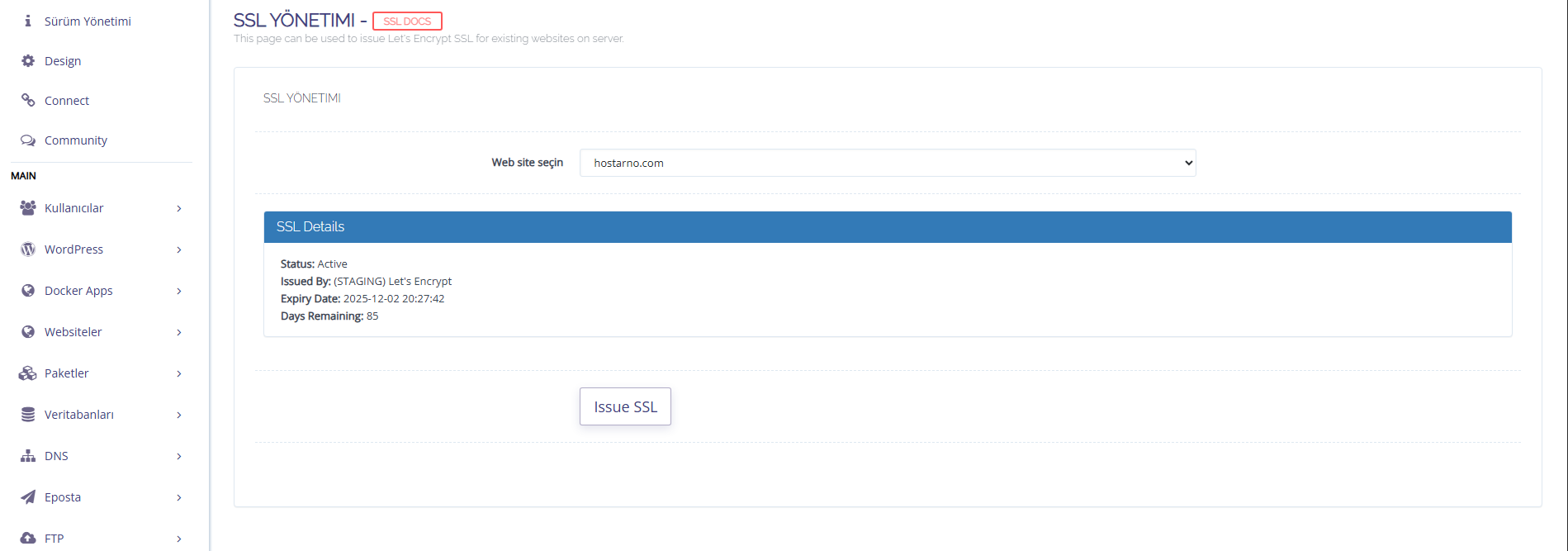Screen dimensions: 1568x551
Task: Click the gear icon beside Design
Action: pyautogui.click(x=28, y=60)
